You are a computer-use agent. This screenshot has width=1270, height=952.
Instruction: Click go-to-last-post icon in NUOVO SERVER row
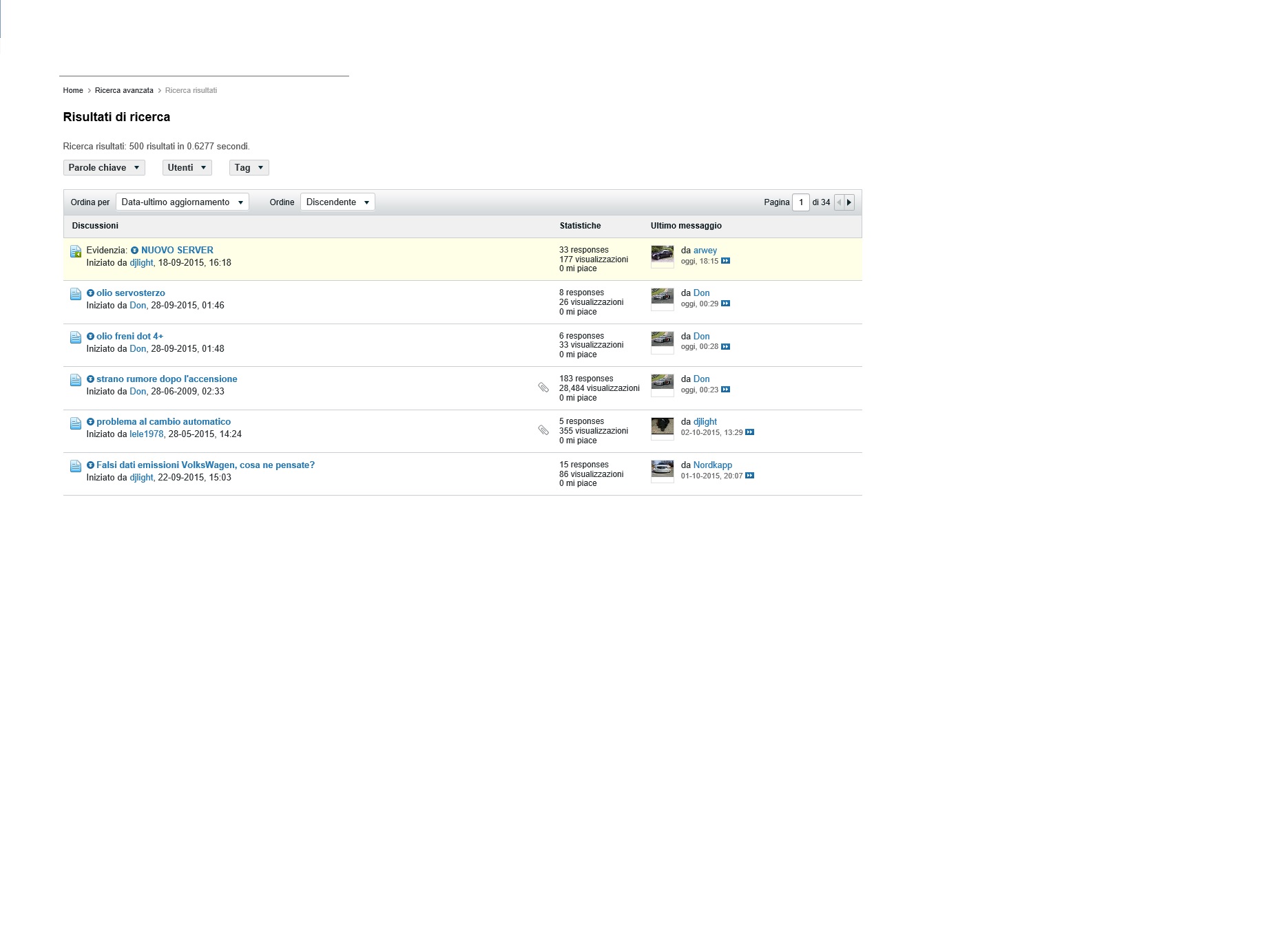tap(725, 261)
